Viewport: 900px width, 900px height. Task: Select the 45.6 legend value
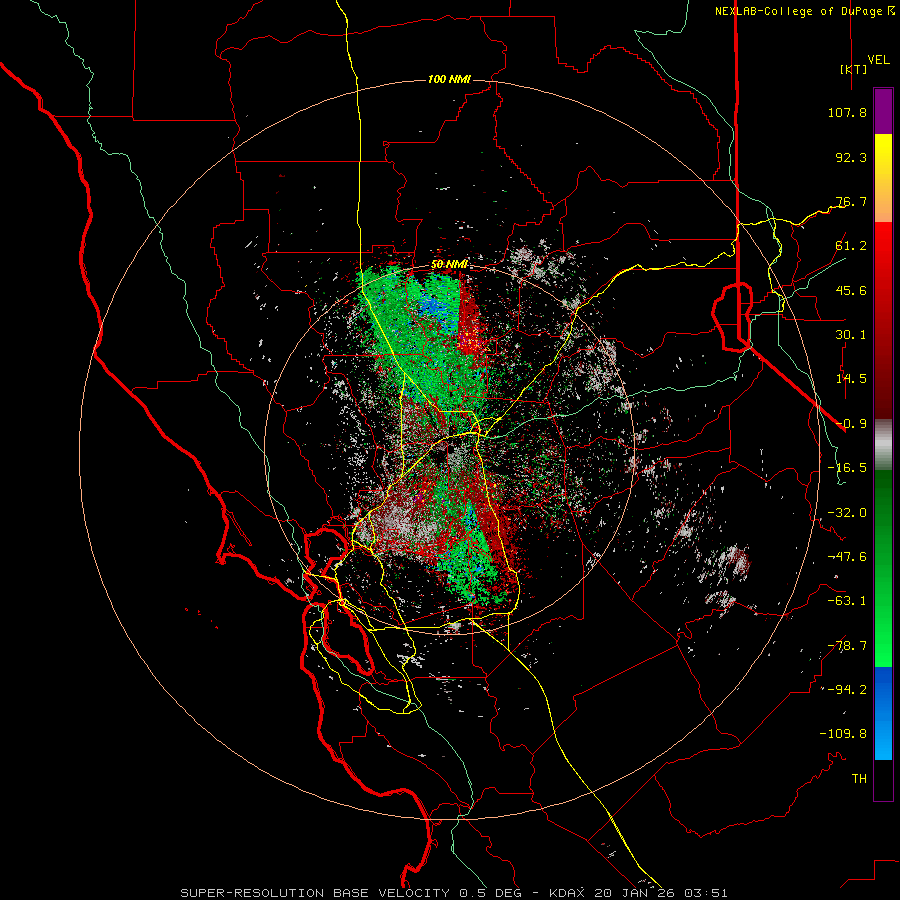click(x=851, y=290)
